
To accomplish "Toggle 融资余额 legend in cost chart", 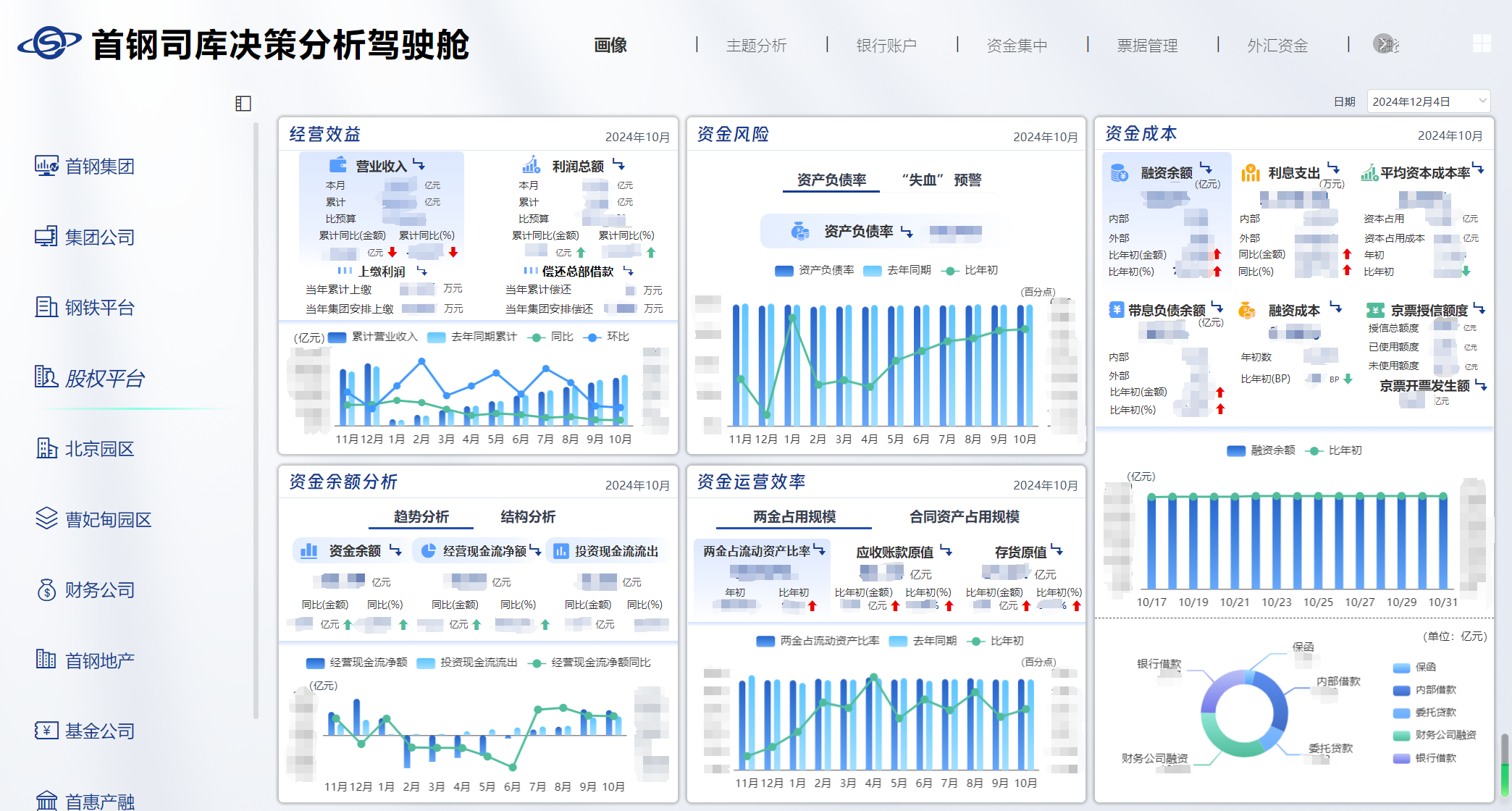I will (1261, 450).
